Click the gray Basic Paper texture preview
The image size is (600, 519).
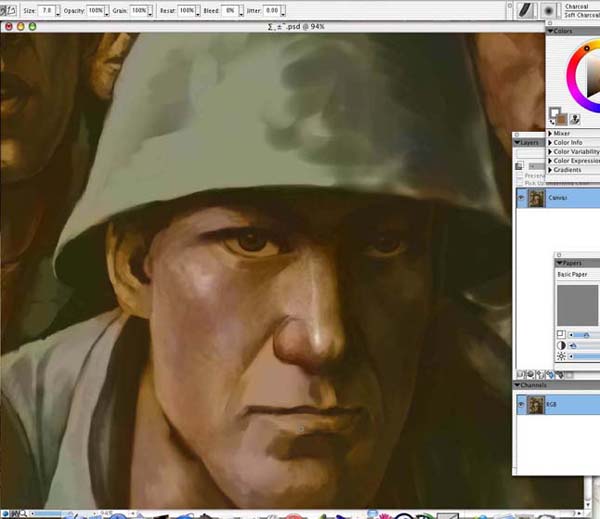pyautogui.click(x=577, y=305)
